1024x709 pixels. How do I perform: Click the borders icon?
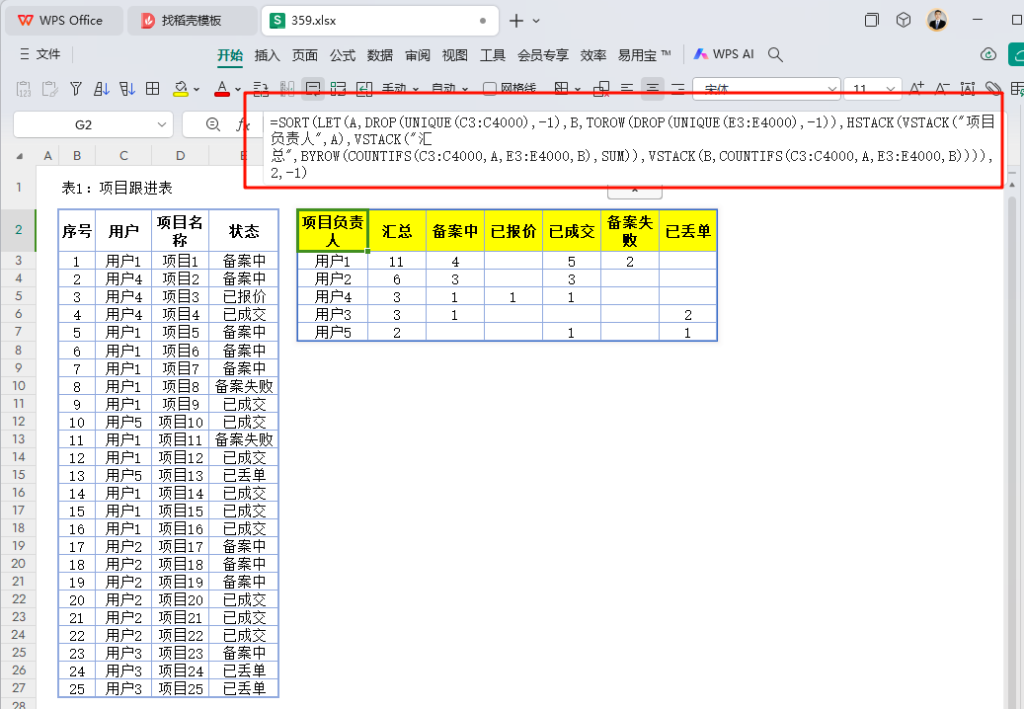click(561, 88)
